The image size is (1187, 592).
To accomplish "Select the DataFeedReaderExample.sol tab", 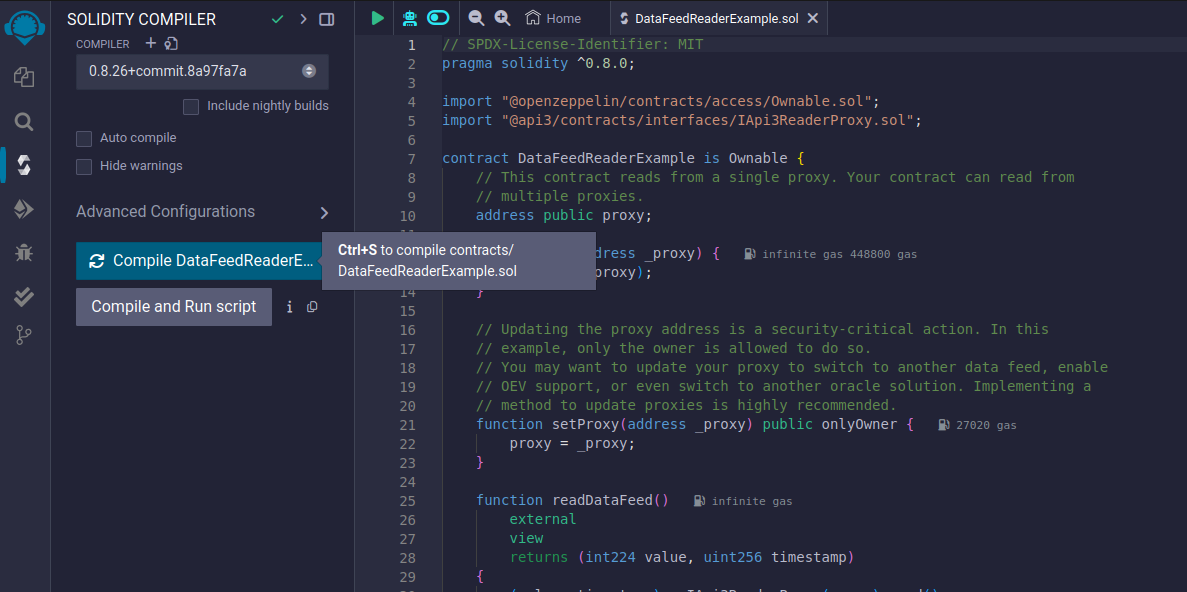I will [x=705, y=18].
